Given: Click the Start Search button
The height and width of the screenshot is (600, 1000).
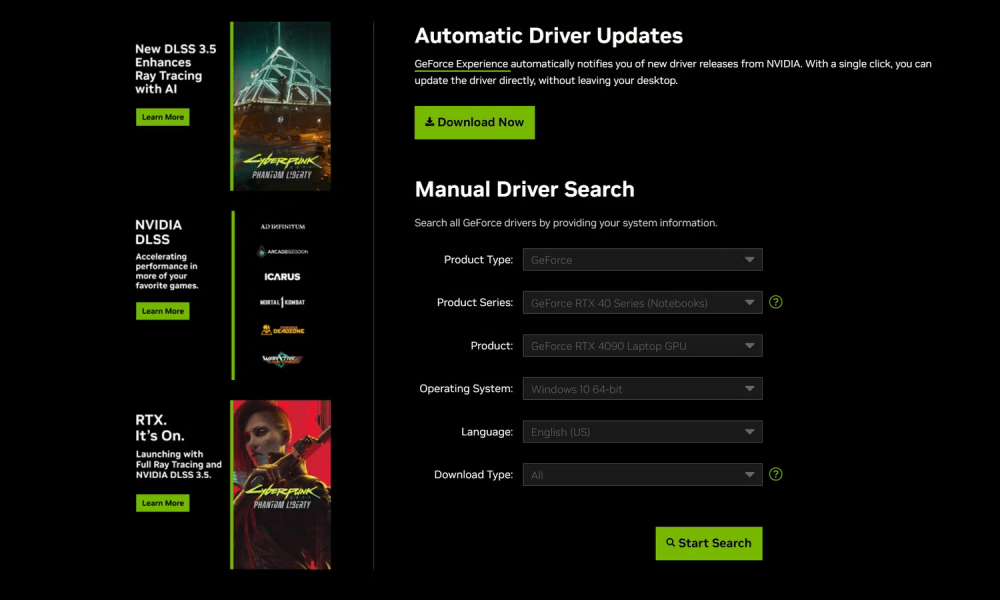Looking at the screenshot, I should click(x=709, y=543).
